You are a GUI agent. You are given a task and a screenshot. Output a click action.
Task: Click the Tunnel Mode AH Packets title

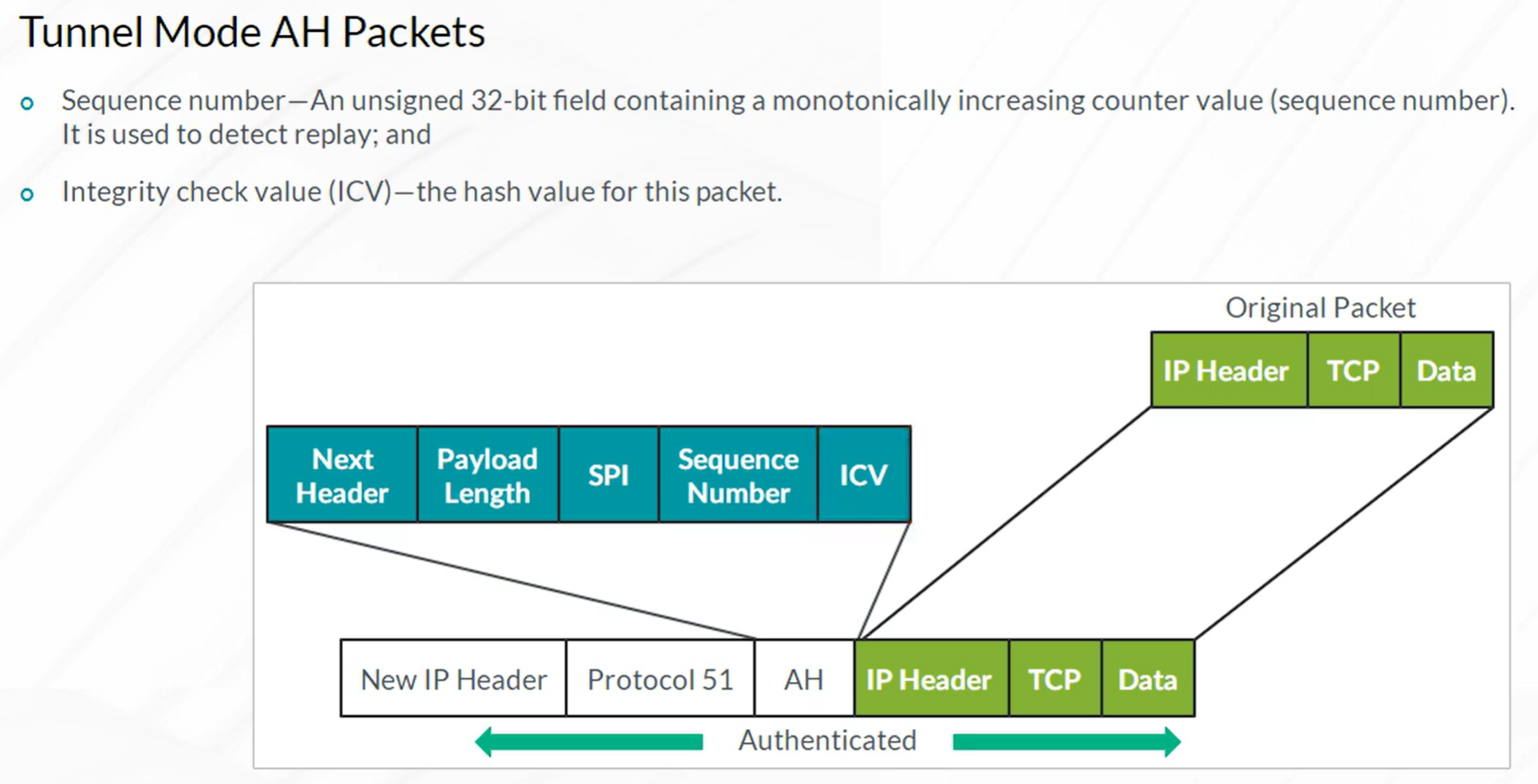coord(252,33)
